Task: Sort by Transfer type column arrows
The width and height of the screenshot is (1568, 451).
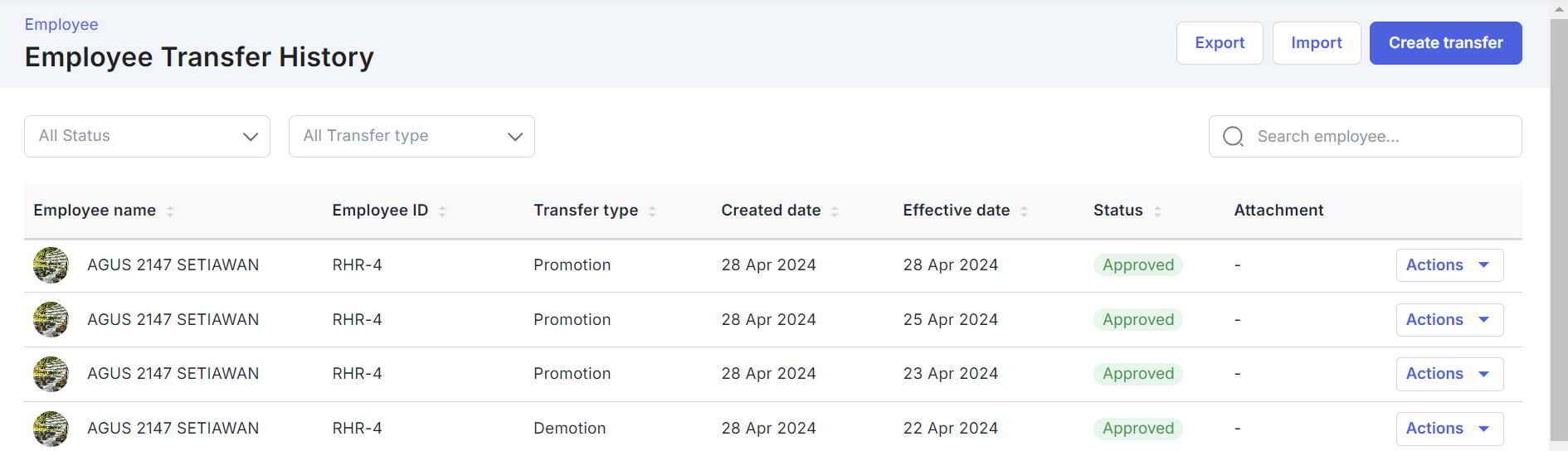Action: (x=652, y=211)
